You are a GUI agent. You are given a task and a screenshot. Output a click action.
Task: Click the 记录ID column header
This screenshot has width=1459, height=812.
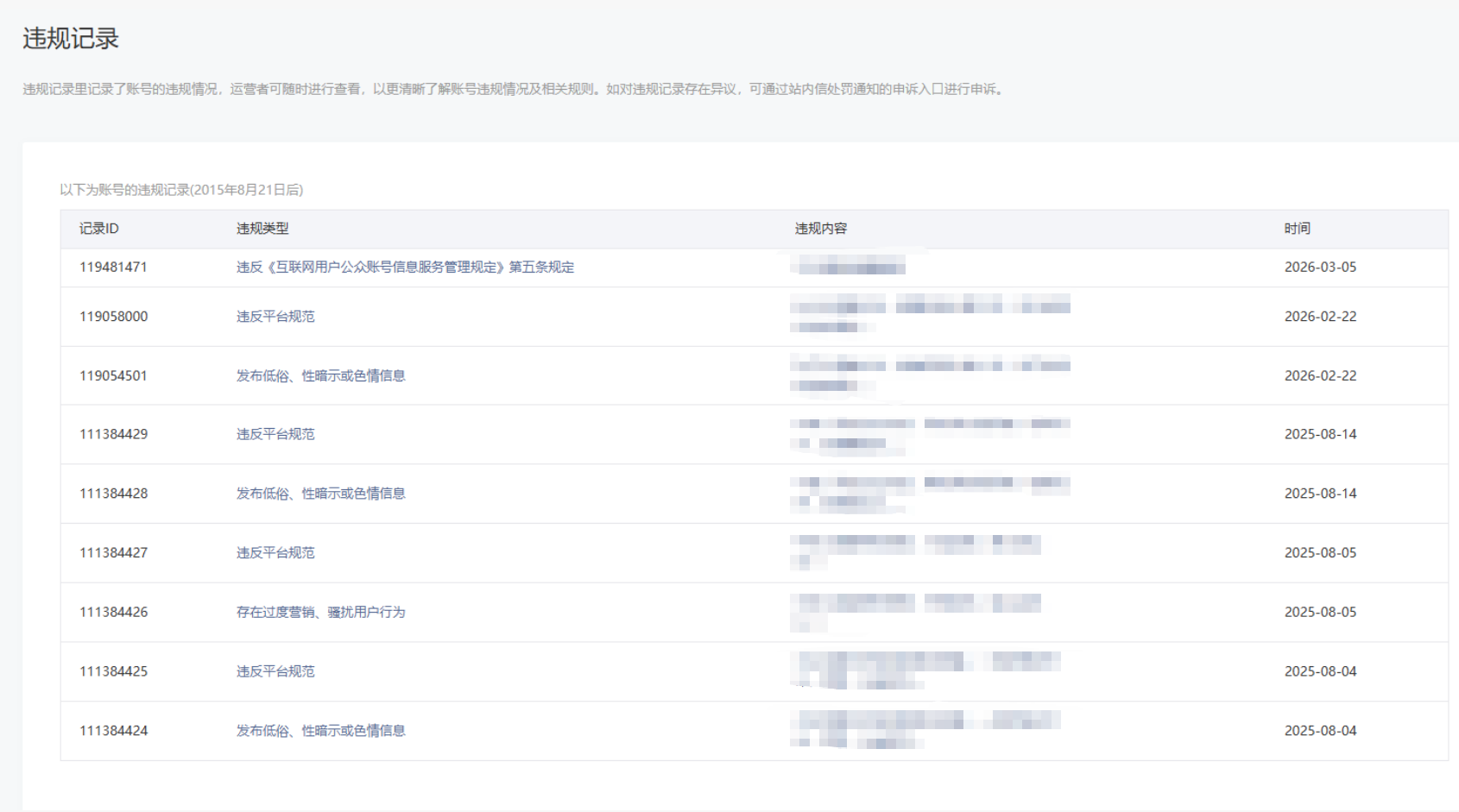[x=99, y=229]
